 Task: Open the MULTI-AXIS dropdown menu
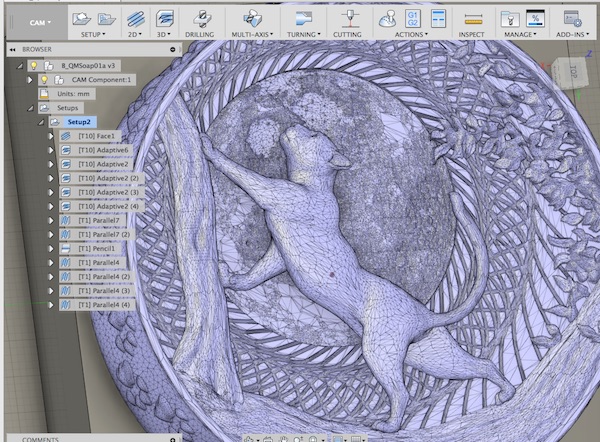coord(252,34)
